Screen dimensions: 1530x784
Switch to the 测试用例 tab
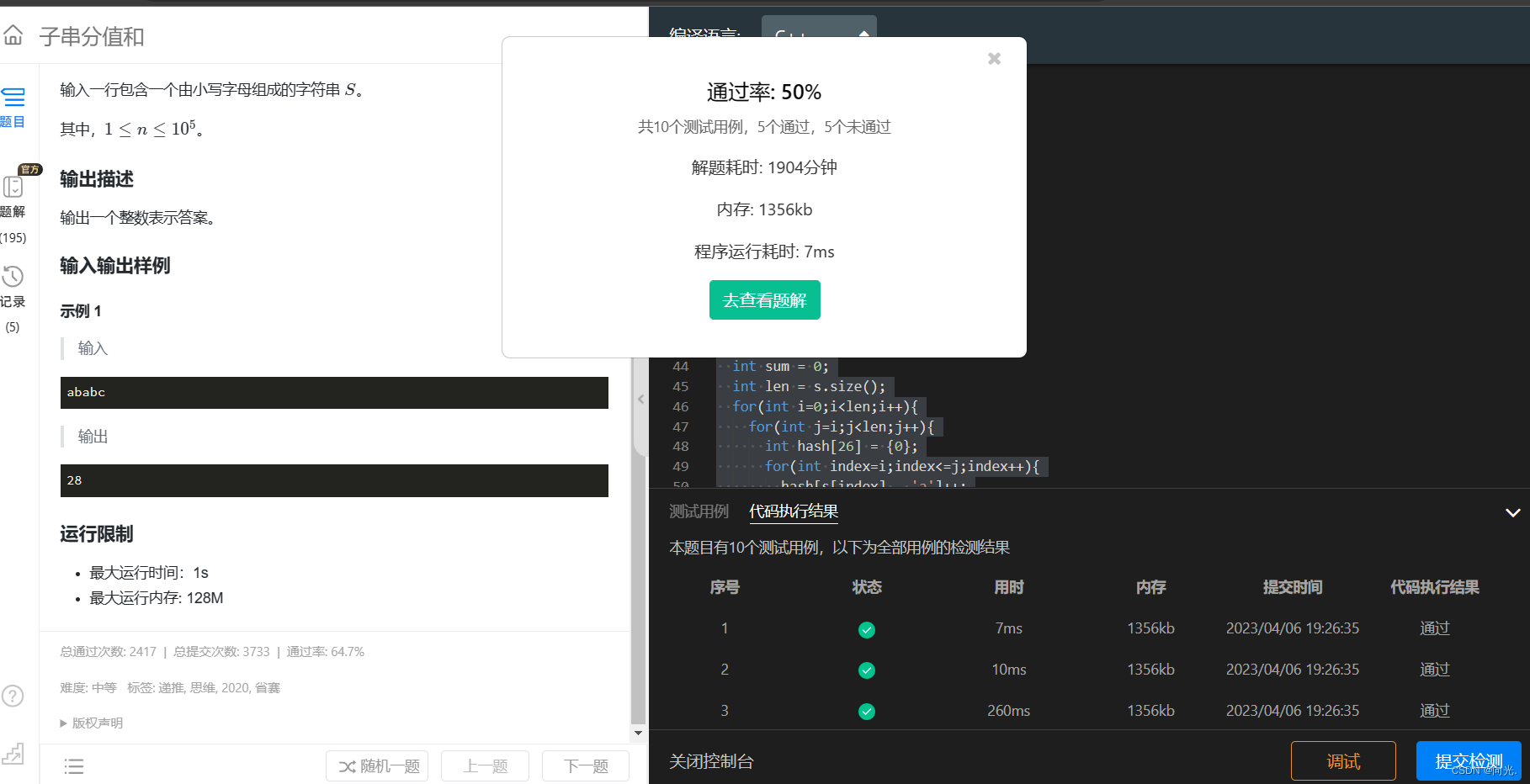[699, 511]
